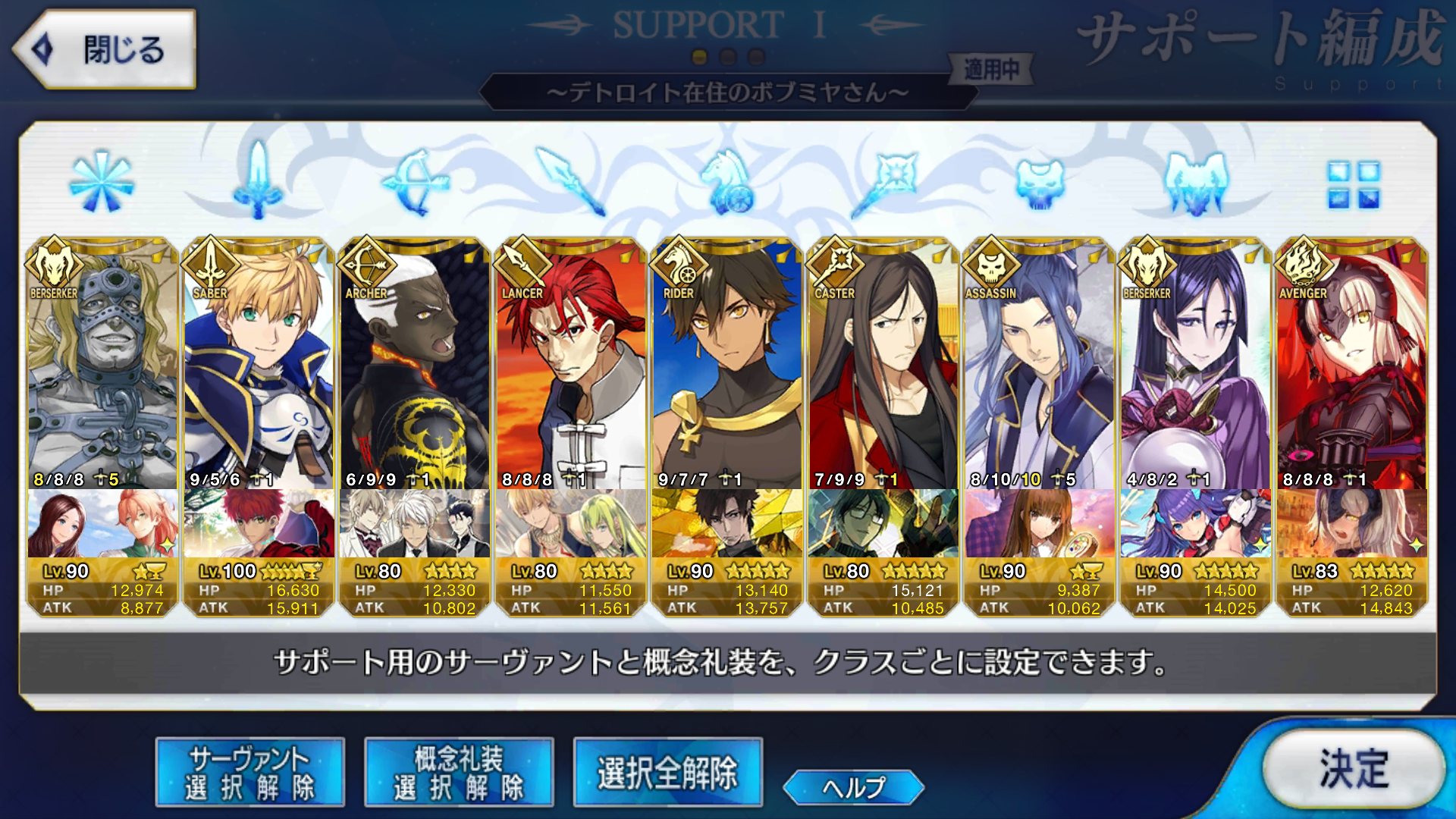Select the Lancer class spear icon
Viewport: 1456px width, 819px height.
click(x=571, y=182)
